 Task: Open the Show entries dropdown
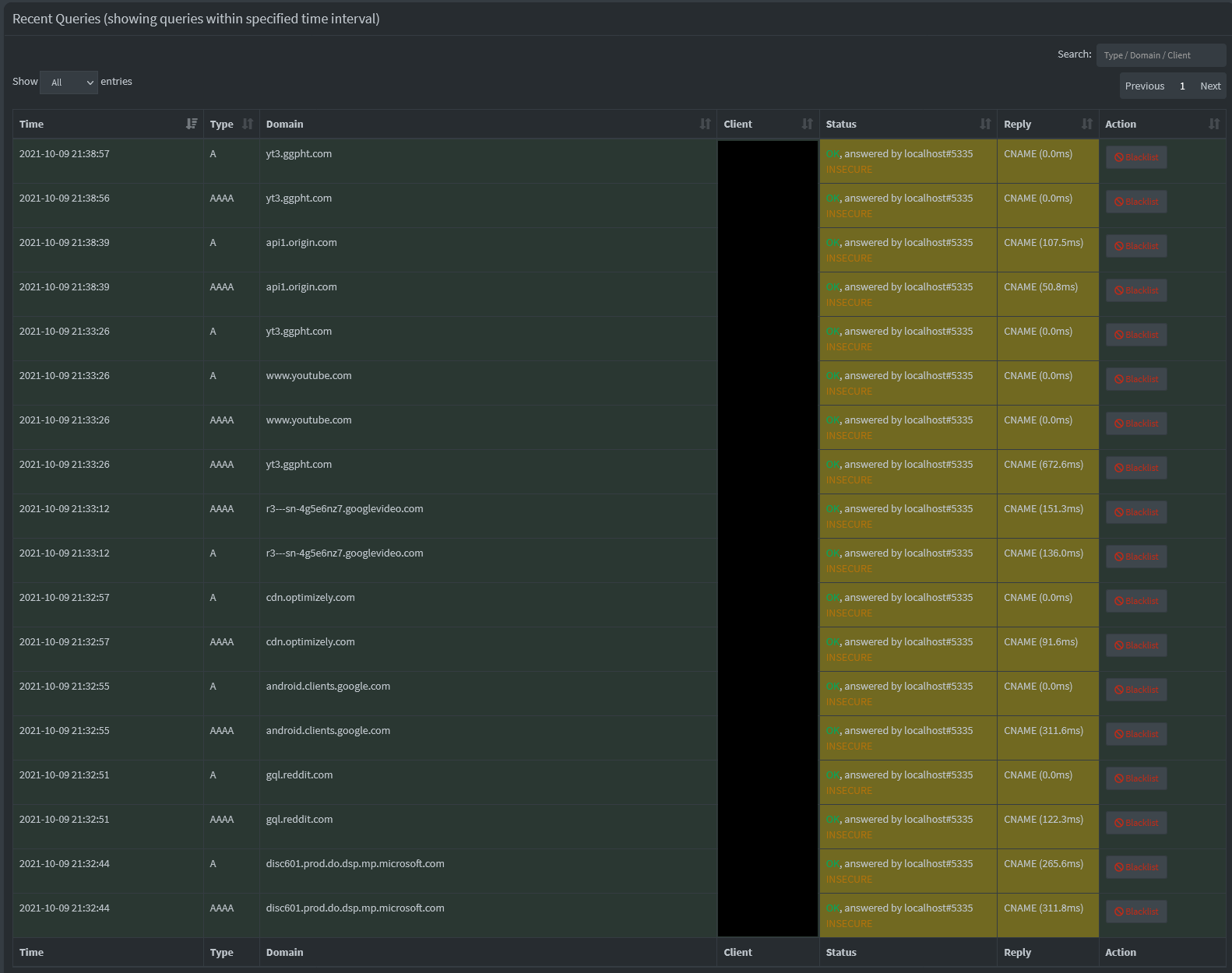[x=69, y=83]
